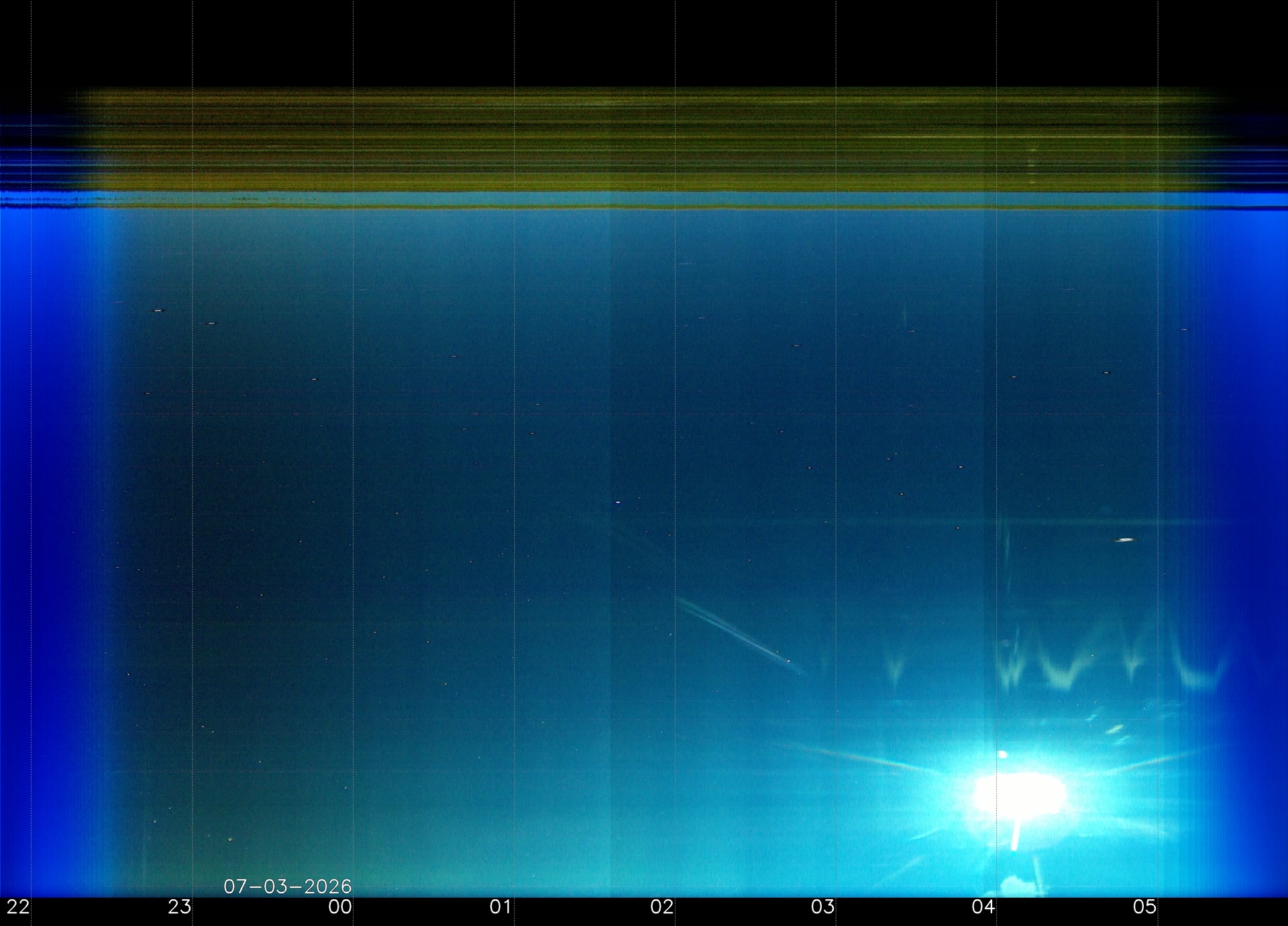Click the 03 hour label
Screen dimensions: 1288x926
[822, 907]
